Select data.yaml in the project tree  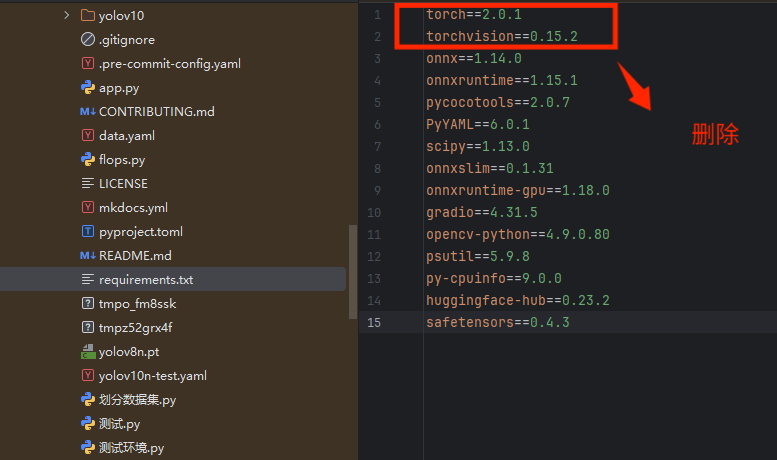(x=127, y=136)
